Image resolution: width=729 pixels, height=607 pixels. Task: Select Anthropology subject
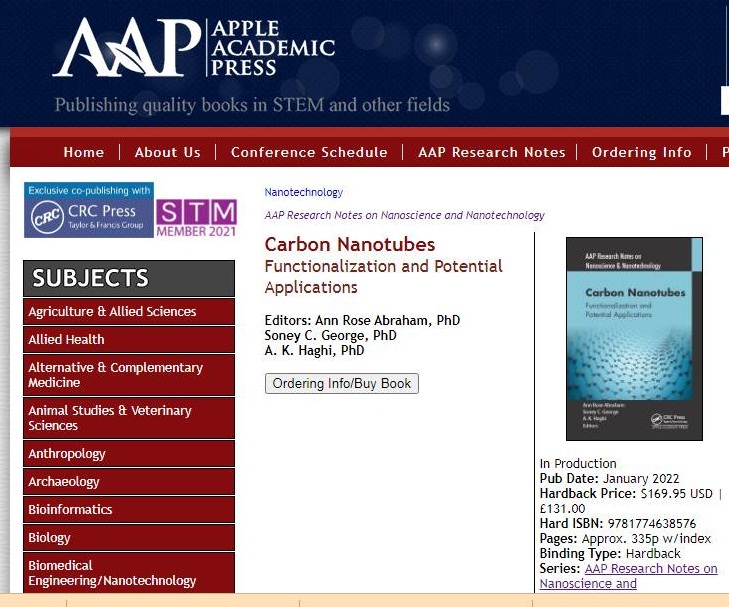(129, 454)
